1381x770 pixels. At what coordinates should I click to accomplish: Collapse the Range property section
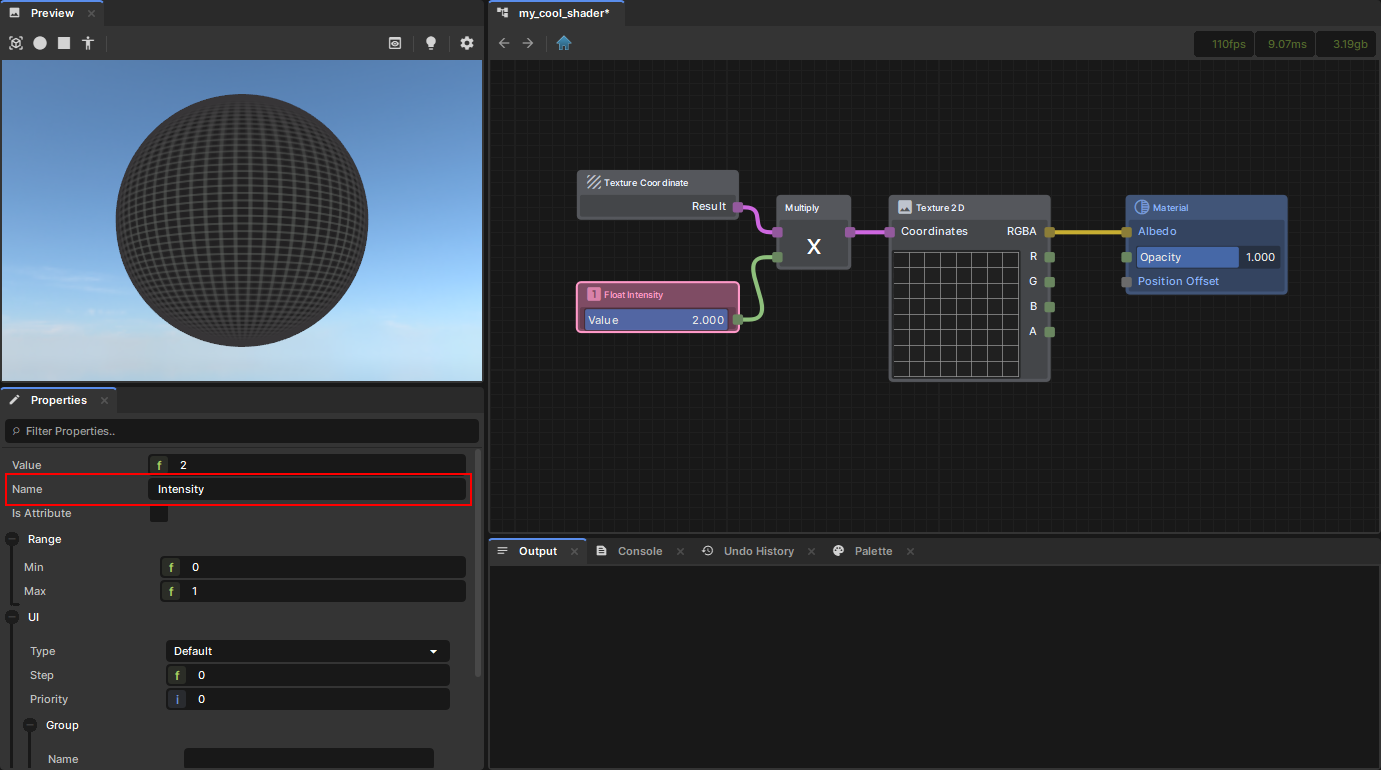[x=12, y=539]
